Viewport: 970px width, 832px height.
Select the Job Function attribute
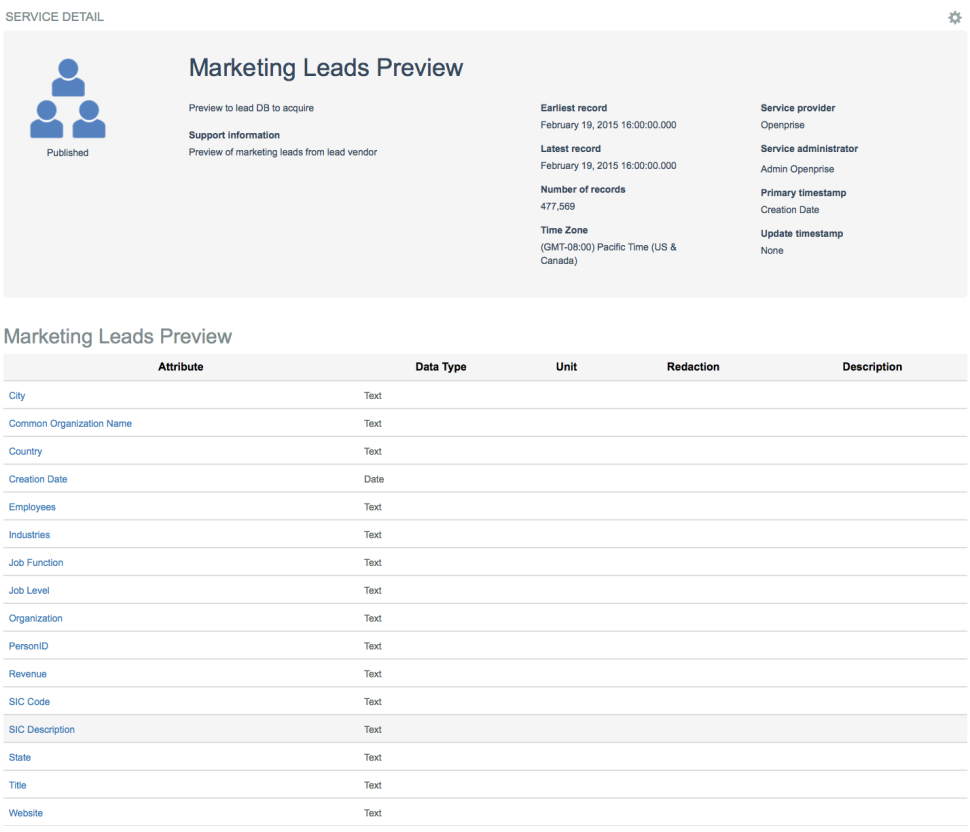pyautogui.click(x=35, y=562)
